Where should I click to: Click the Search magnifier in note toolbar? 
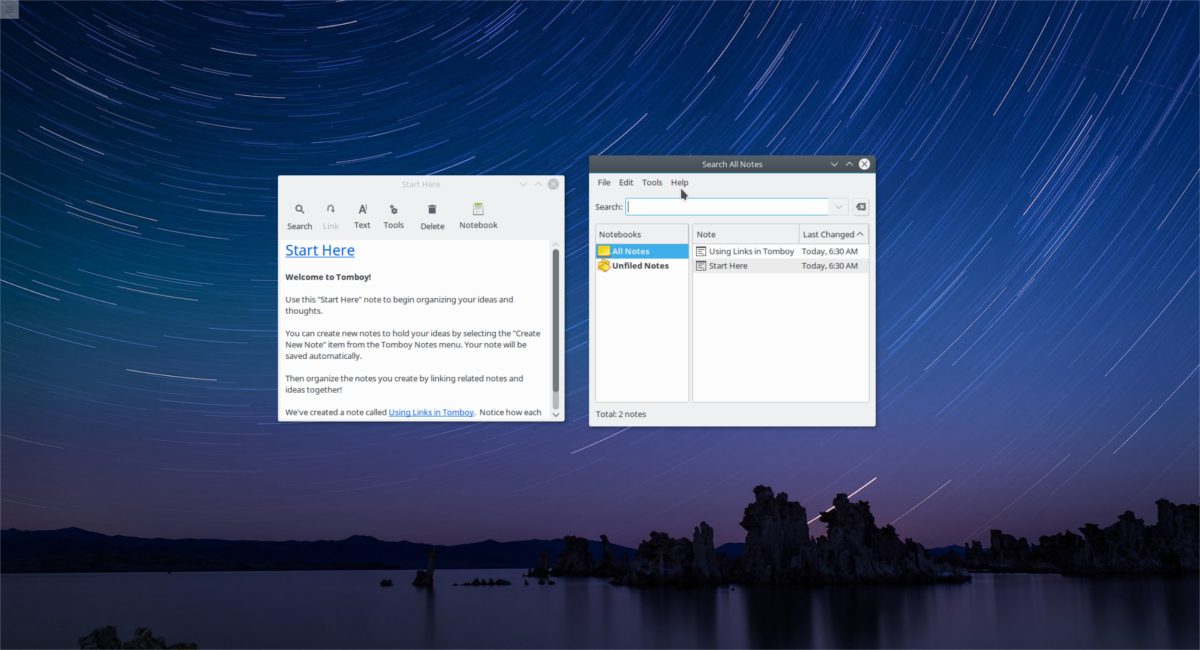(299, 216)
